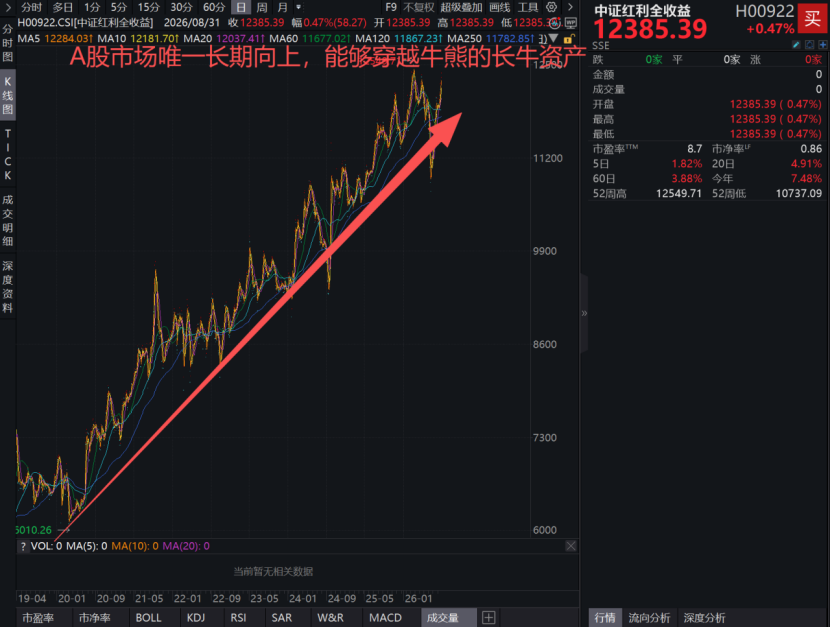Click the pencil edit icon beside SSE

[x=796, y=45]
